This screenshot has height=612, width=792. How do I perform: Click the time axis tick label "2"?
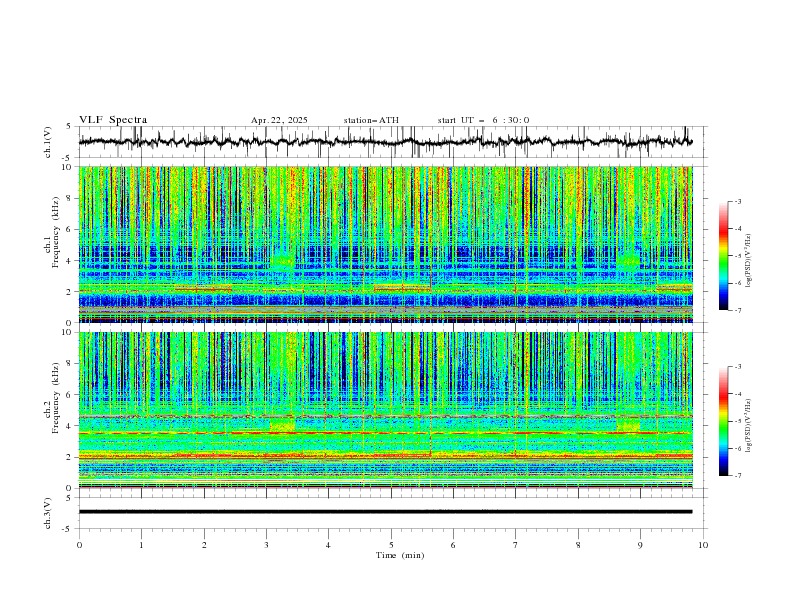pyautogui.click(x=204, y=545)
